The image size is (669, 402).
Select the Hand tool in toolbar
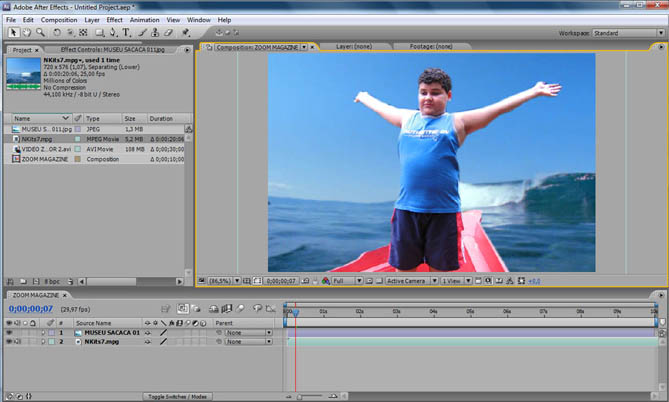coord(25,32)
